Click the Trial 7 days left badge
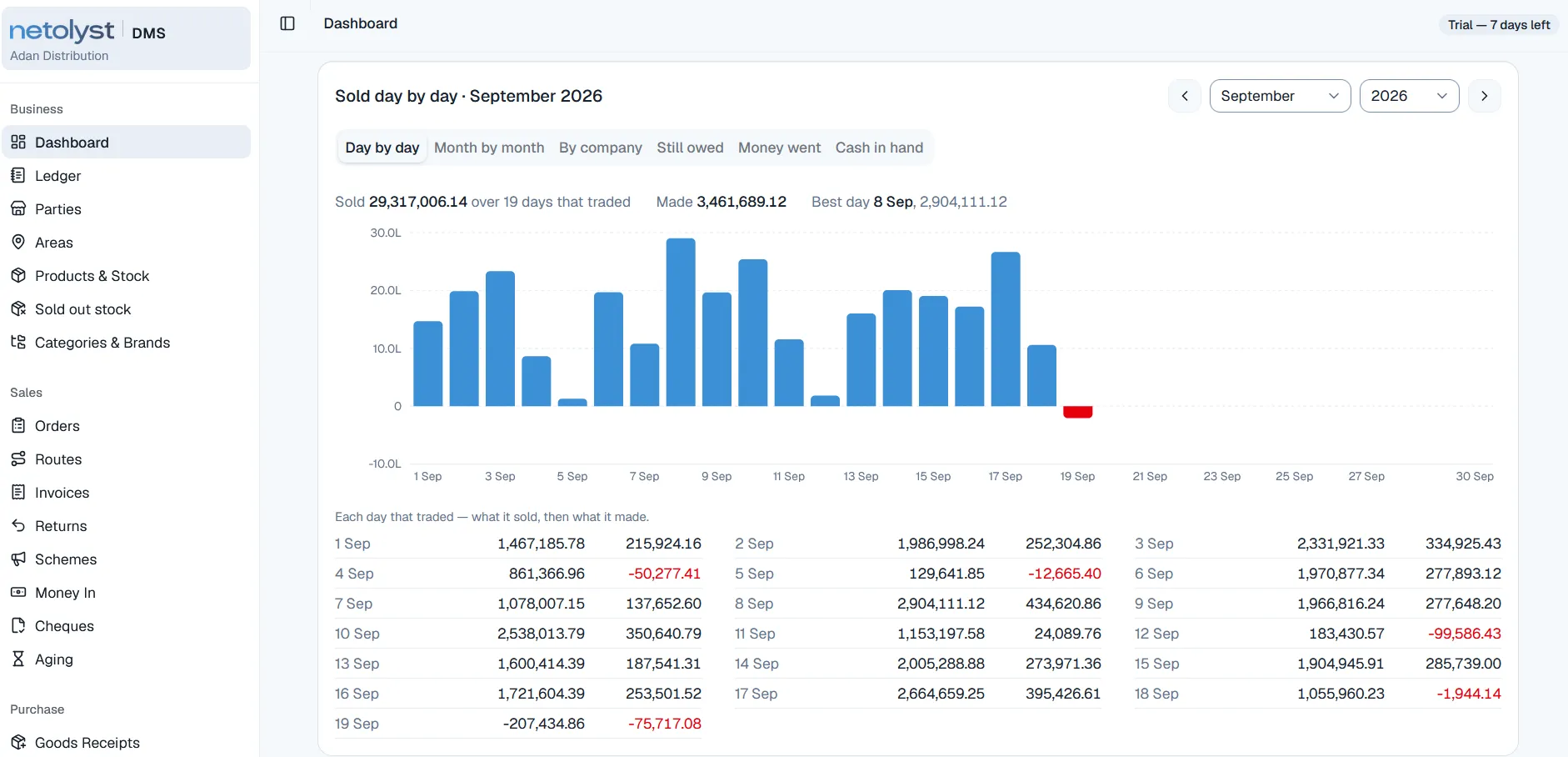This screenshot has width=1568, height=757. 1499,25
